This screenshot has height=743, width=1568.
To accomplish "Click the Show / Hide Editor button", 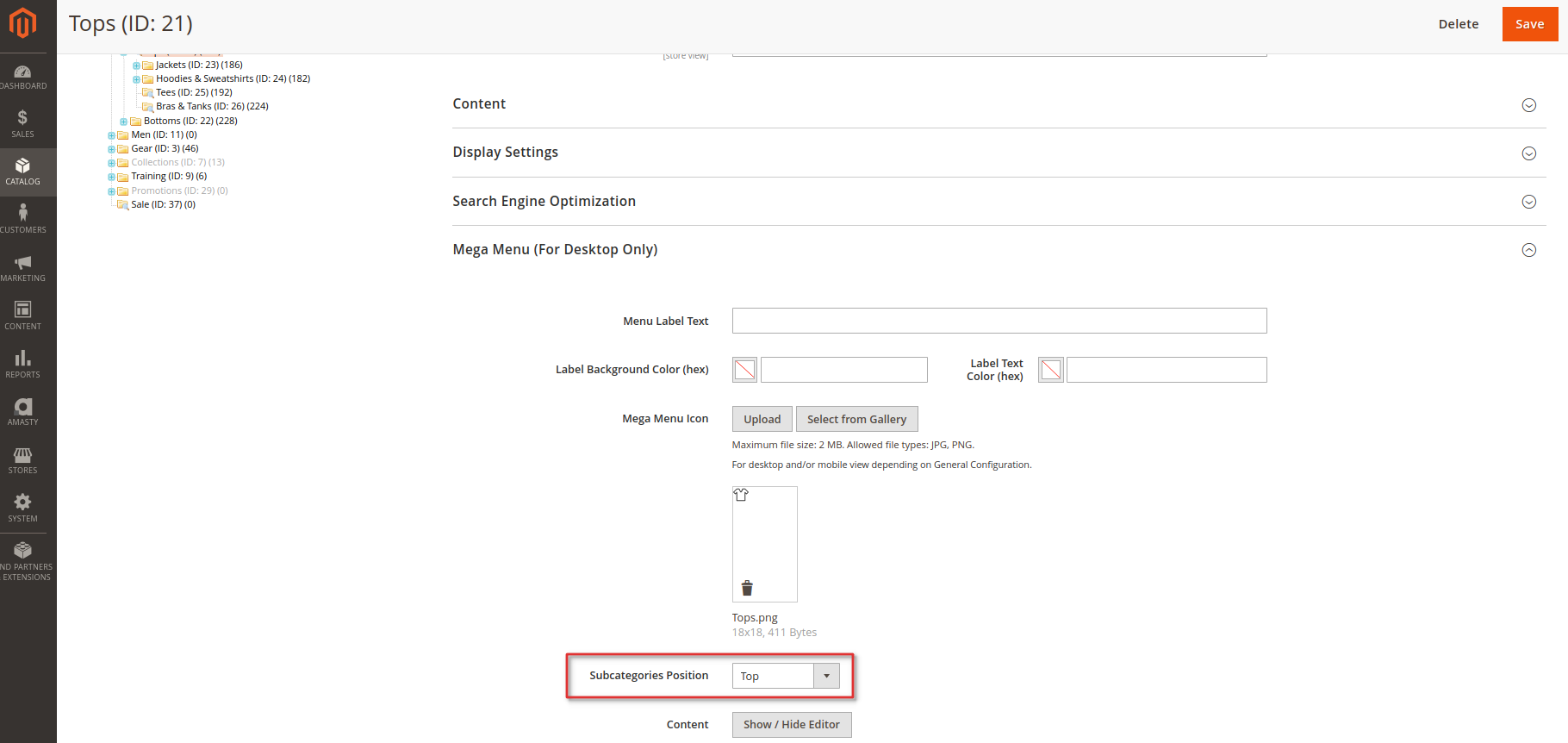I will click(x=791, y=725).
